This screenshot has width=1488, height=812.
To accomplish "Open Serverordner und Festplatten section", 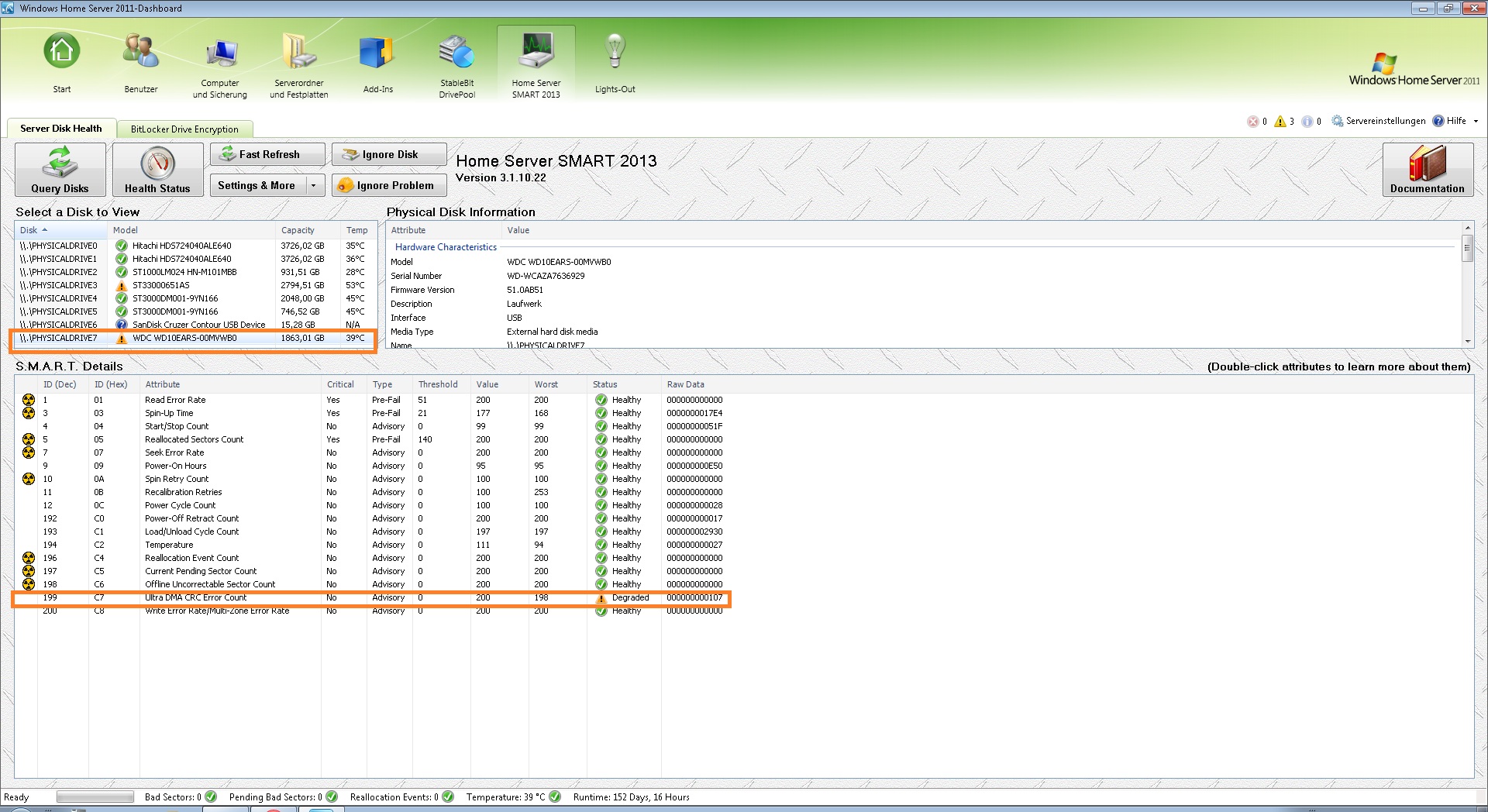I will 299,67.
